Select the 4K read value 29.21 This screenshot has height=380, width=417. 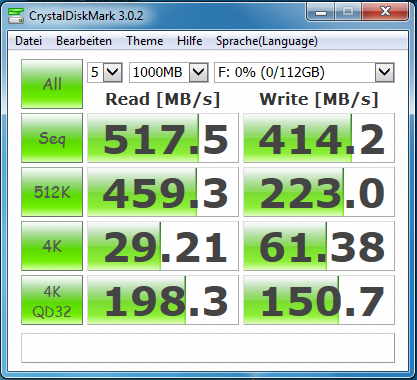163,246
